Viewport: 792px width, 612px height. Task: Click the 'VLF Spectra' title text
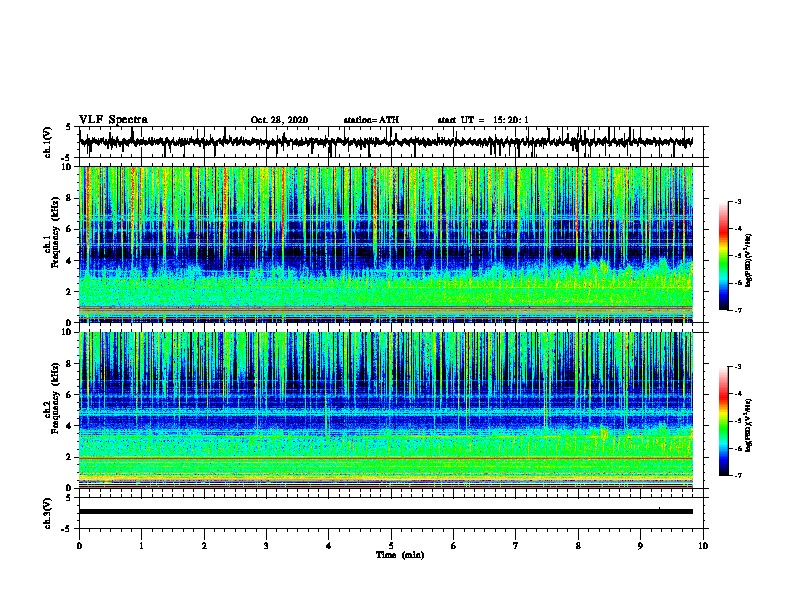[x=113, y=120]
